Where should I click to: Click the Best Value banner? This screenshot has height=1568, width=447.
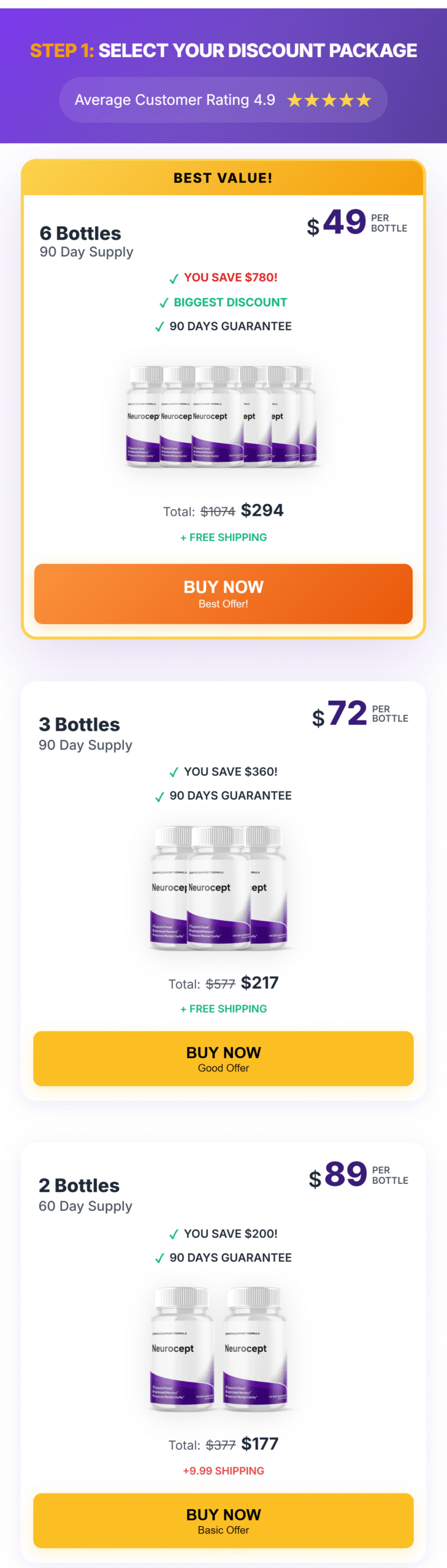[223, 178]
